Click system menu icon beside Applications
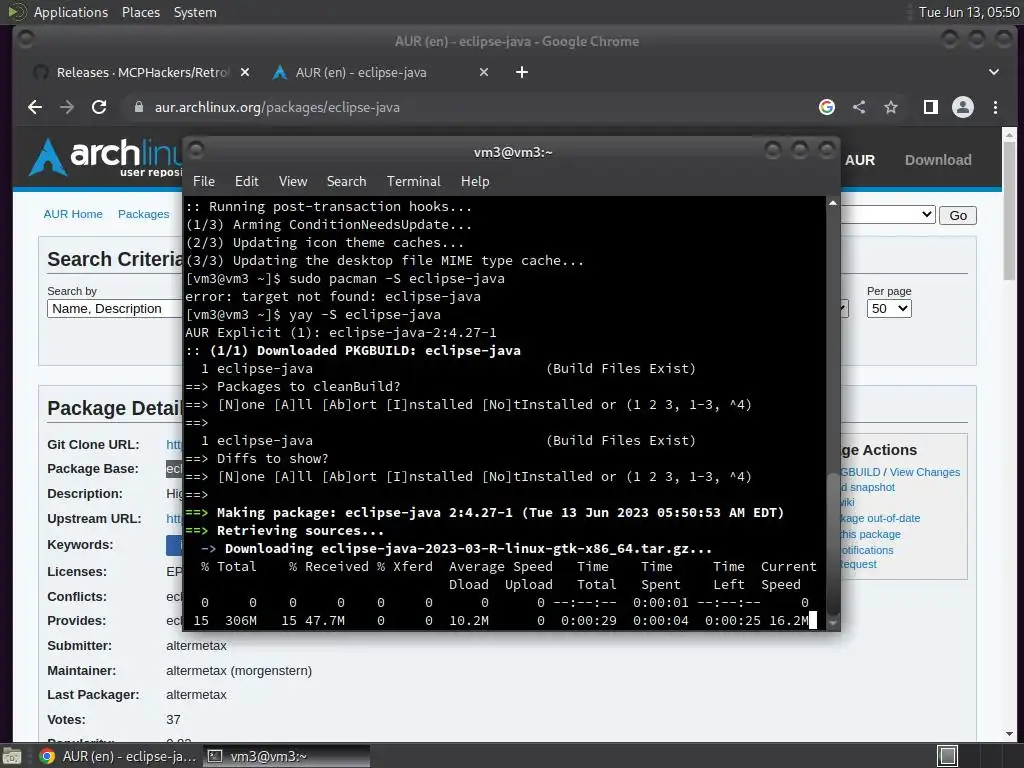This screenshot has width=1024, height=768. click(16, 12)
